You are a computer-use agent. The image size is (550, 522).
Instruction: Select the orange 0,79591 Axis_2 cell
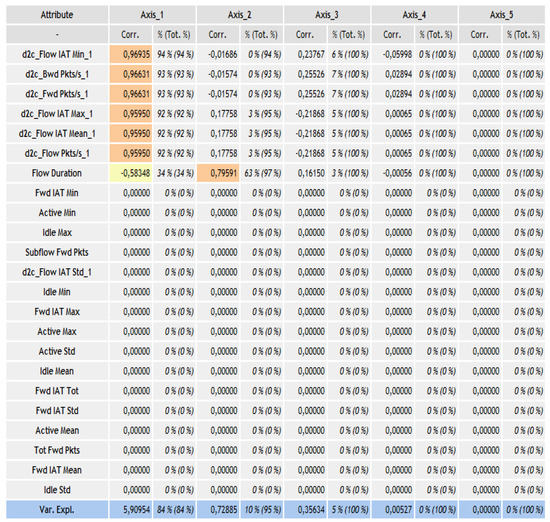[218, 173]
